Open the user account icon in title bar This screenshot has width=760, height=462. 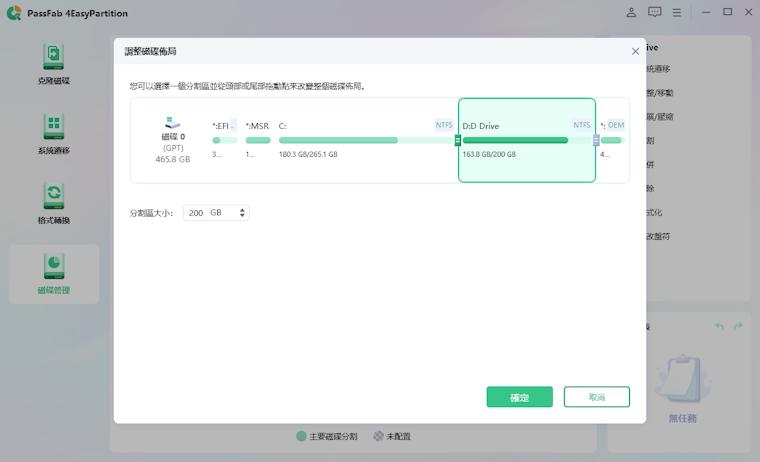click(x=631, y=12)
